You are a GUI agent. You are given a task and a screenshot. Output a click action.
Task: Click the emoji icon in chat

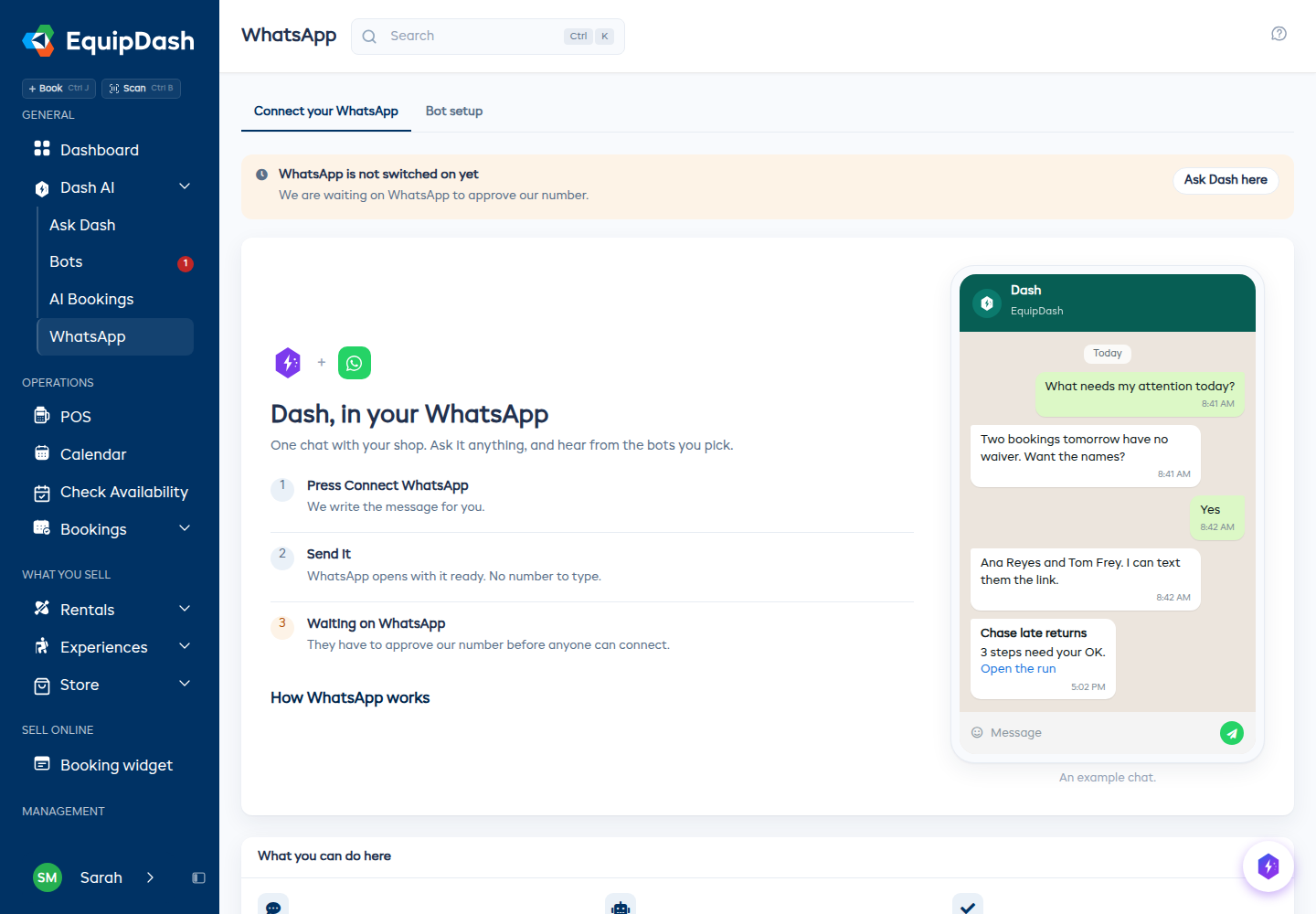(977, 733)
